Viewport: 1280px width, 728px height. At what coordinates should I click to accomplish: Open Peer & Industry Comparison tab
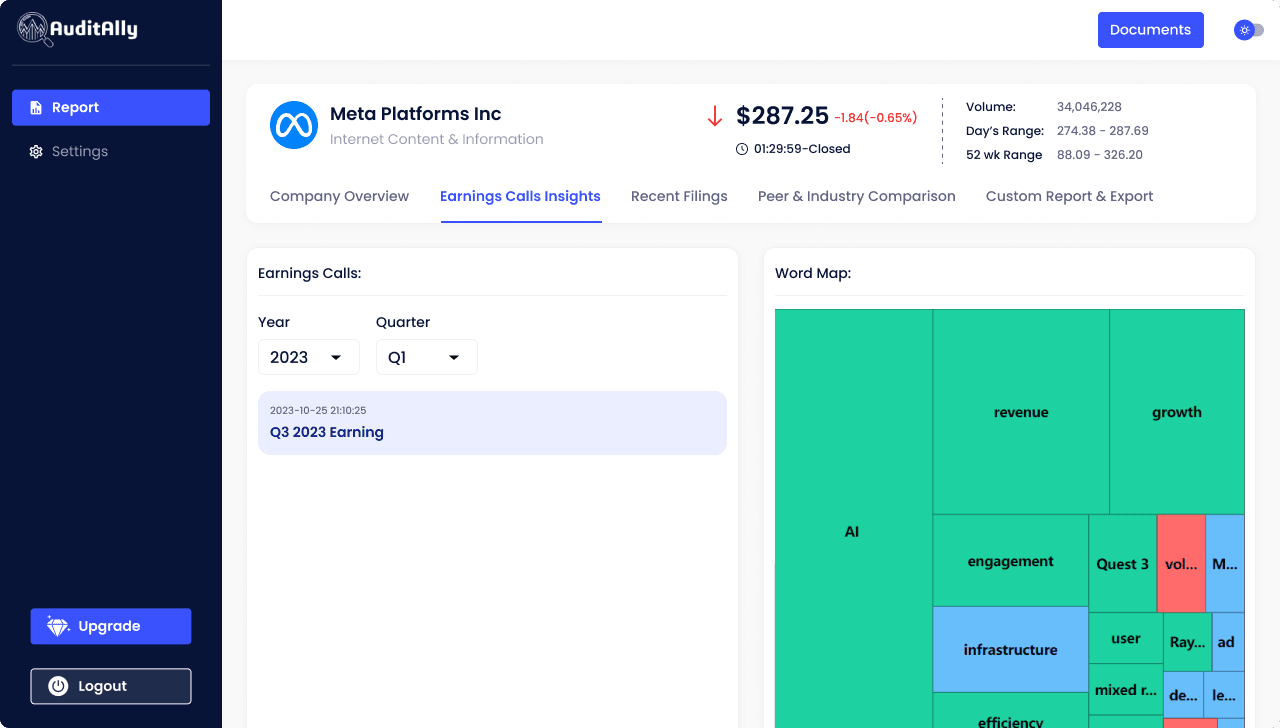point(857,196)
